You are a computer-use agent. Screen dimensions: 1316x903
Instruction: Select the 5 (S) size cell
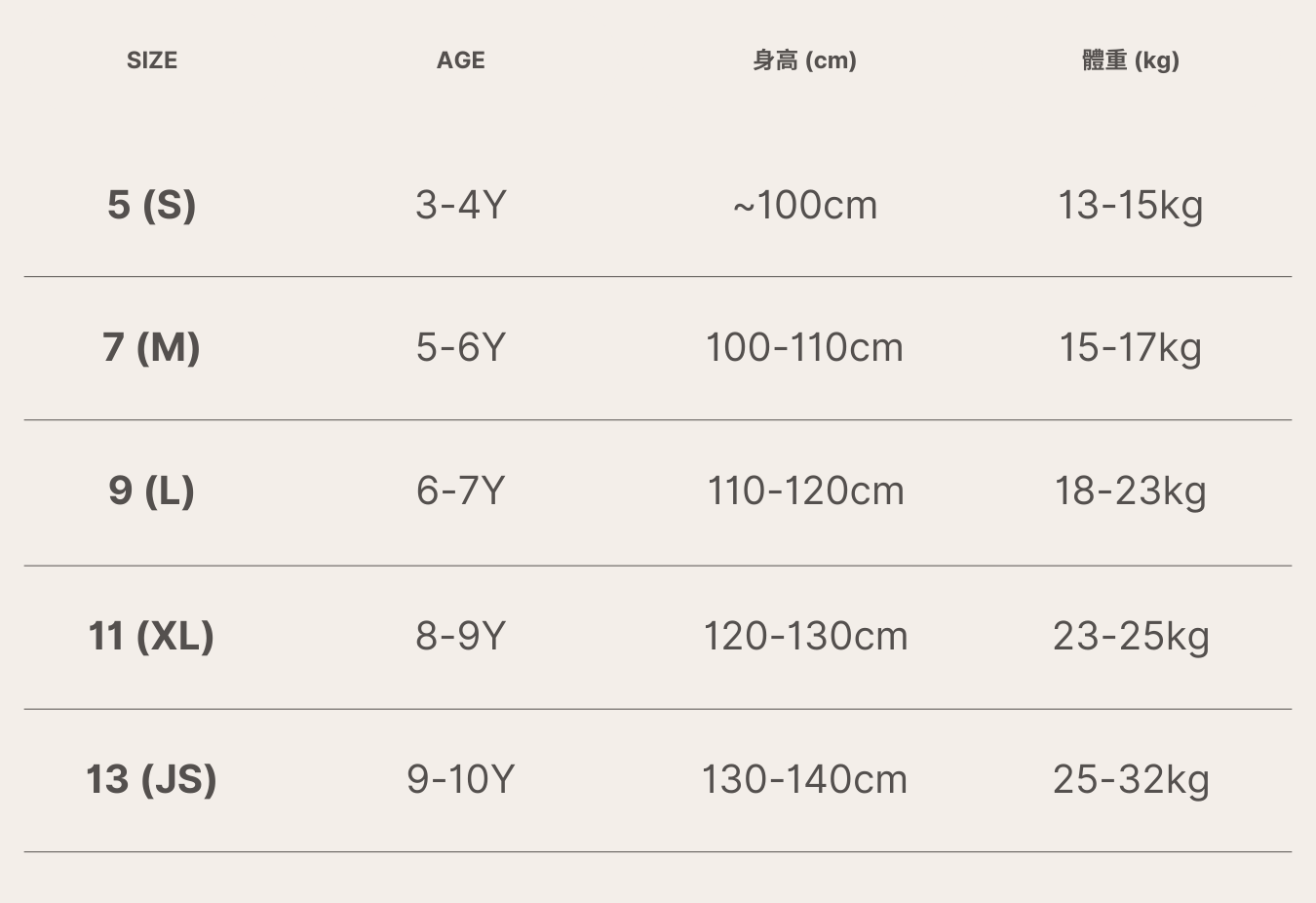(152, 205)
